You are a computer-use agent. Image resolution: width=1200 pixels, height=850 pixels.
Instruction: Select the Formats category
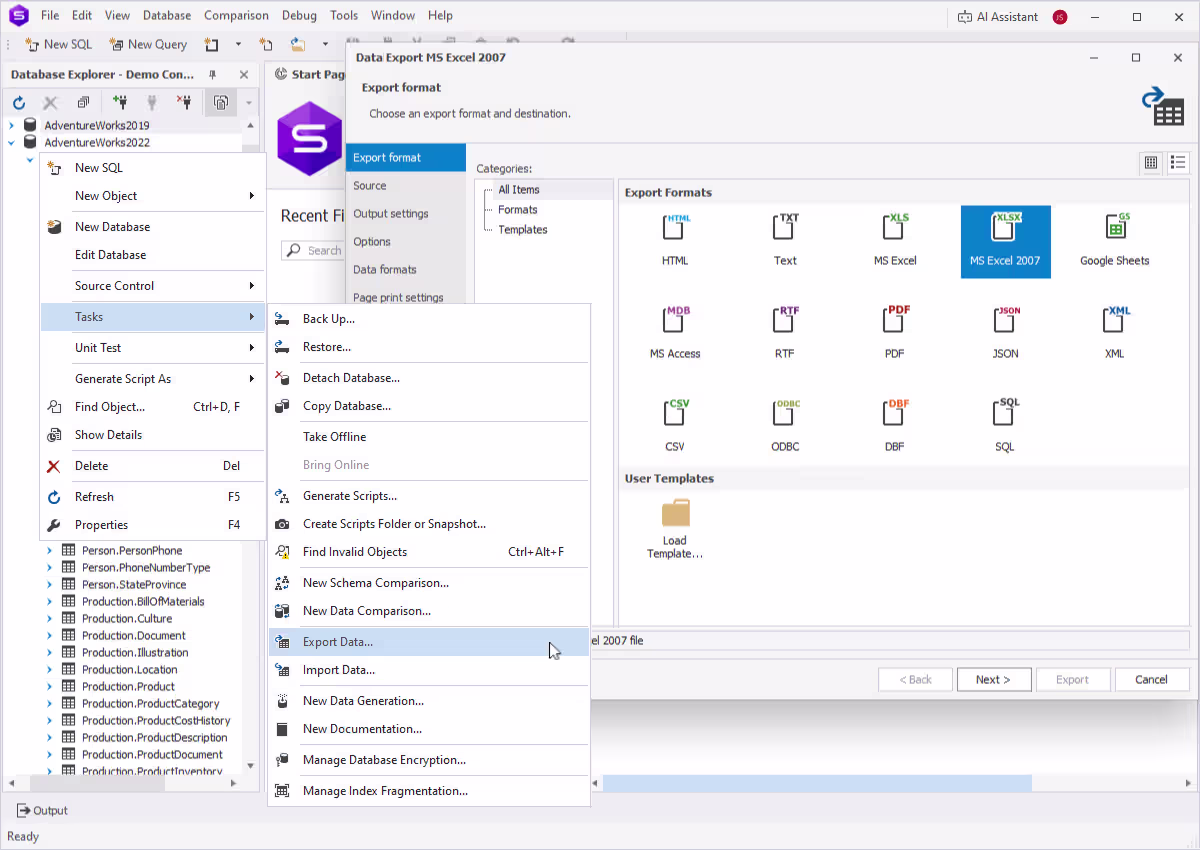(518, 210)
